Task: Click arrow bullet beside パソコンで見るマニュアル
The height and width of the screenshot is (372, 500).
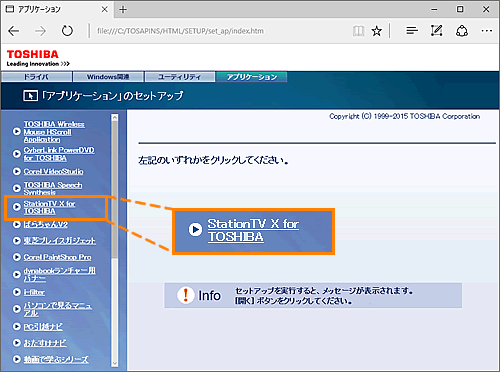Action: (x=16, y=309)
